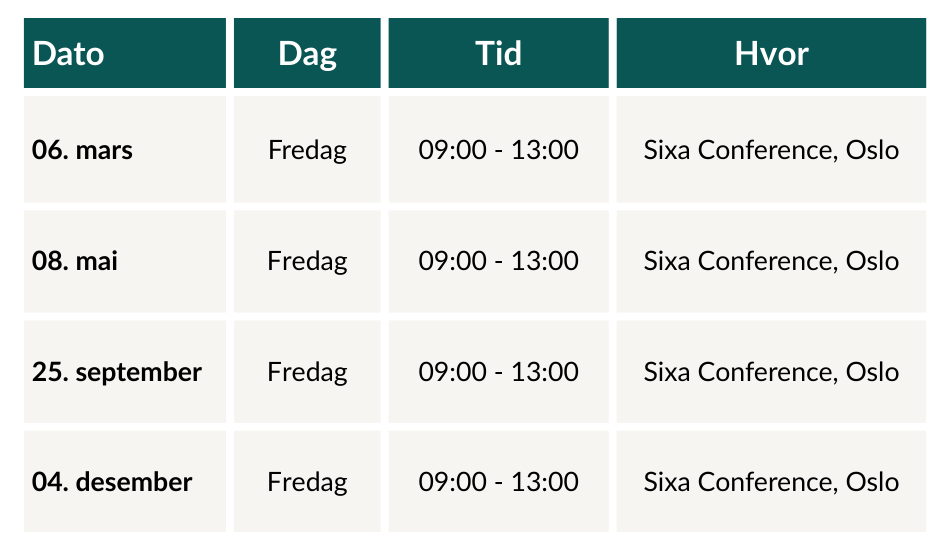This screenshot has width=950, height=550.
Task: Select Sixa Conference, Oslo in september row
Action: click(x=771, y=371)
